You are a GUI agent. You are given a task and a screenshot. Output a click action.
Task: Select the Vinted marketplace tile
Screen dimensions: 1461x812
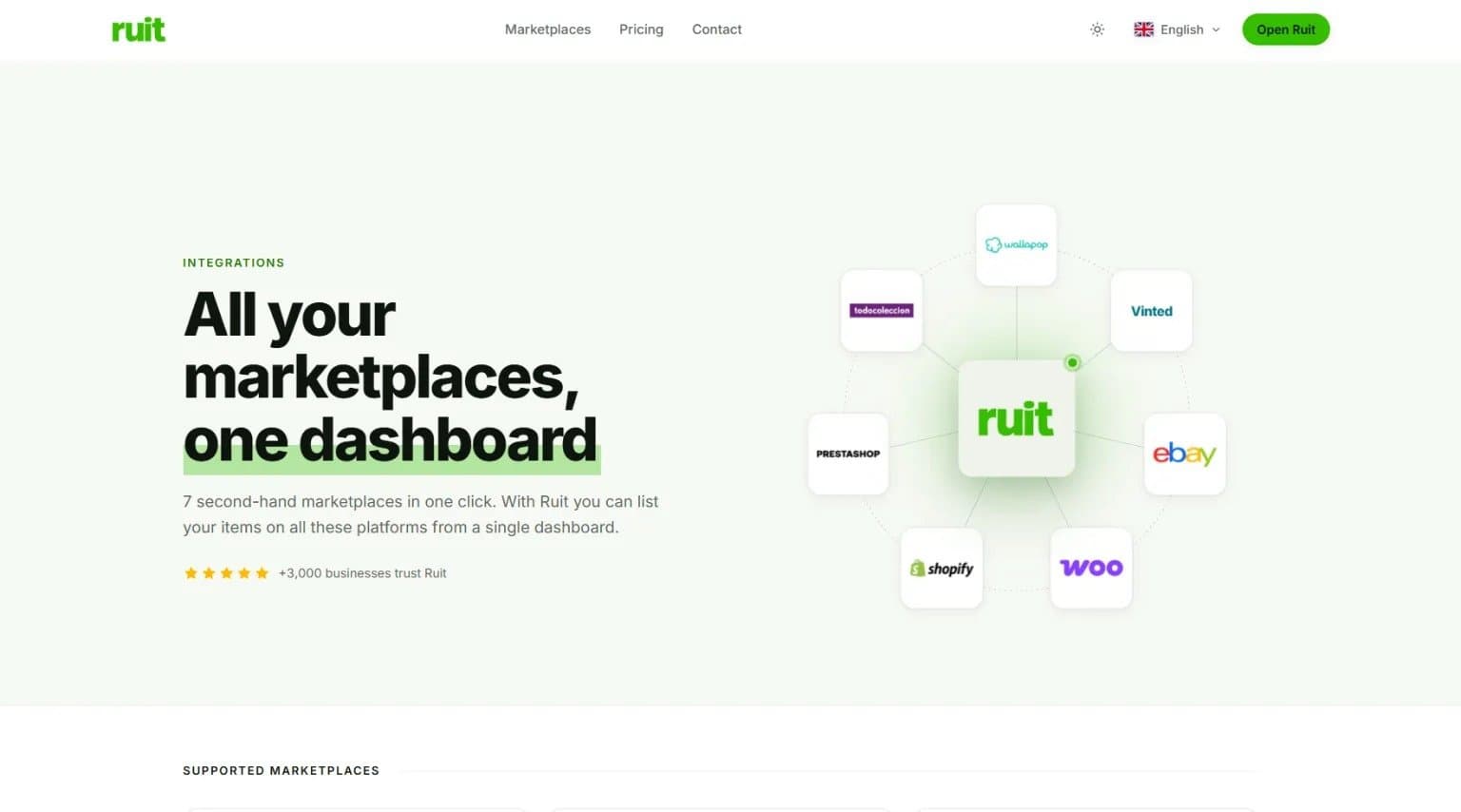tap(1151, 311)
